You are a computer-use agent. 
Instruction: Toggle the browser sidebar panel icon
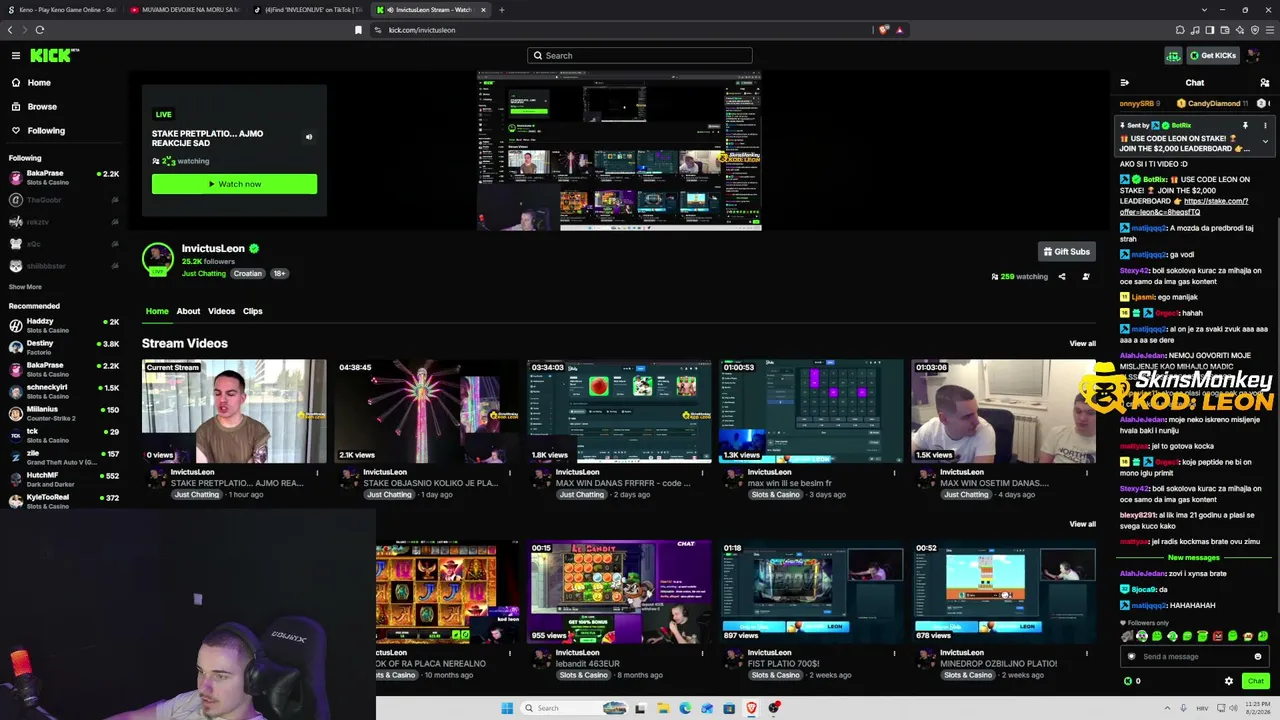coord(1210,30)
